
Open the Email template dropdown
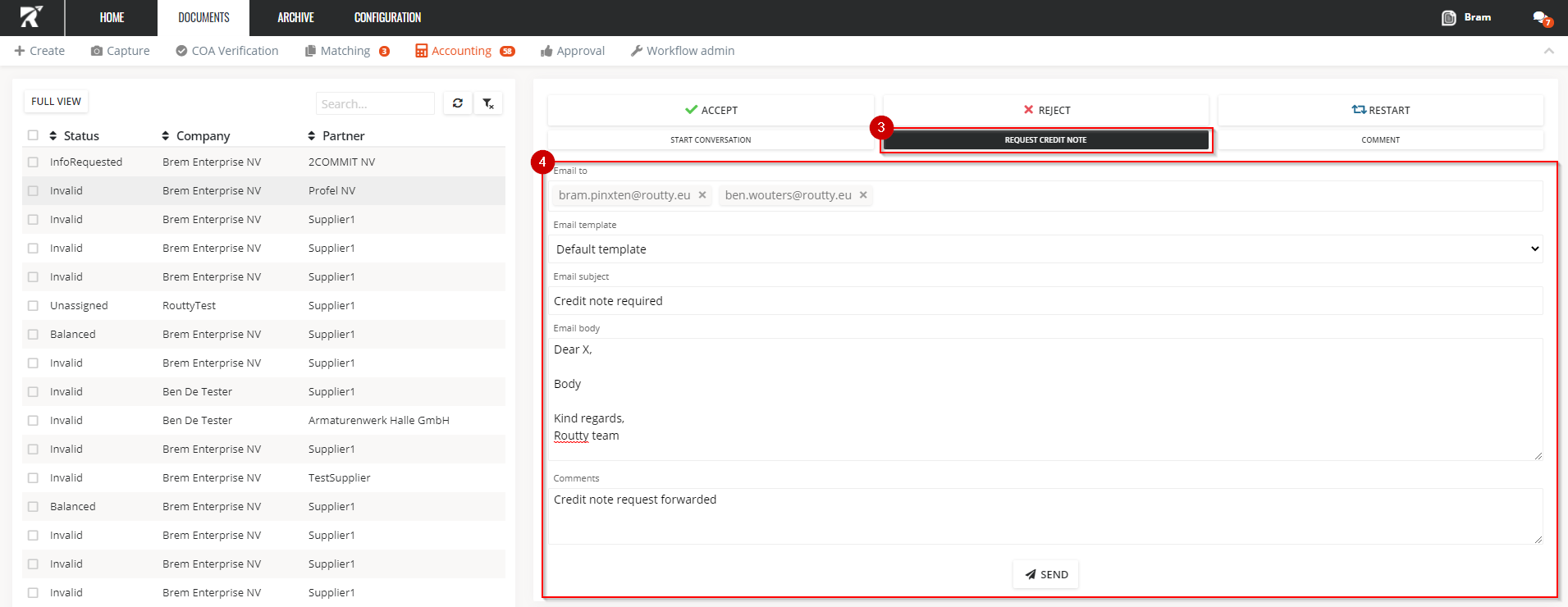click(1045, 249)
